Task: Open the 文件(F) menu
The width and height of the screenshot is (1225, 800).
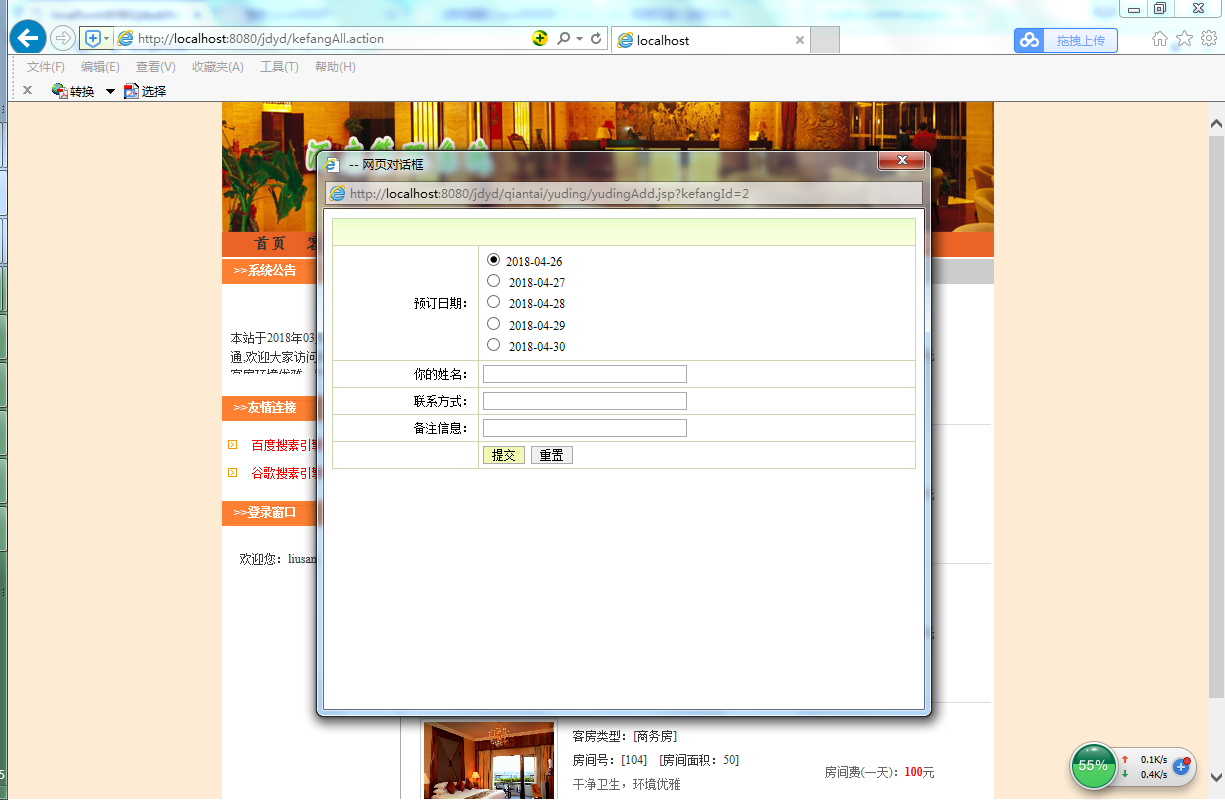Action: pyautogui.click(x=46, y=67)
